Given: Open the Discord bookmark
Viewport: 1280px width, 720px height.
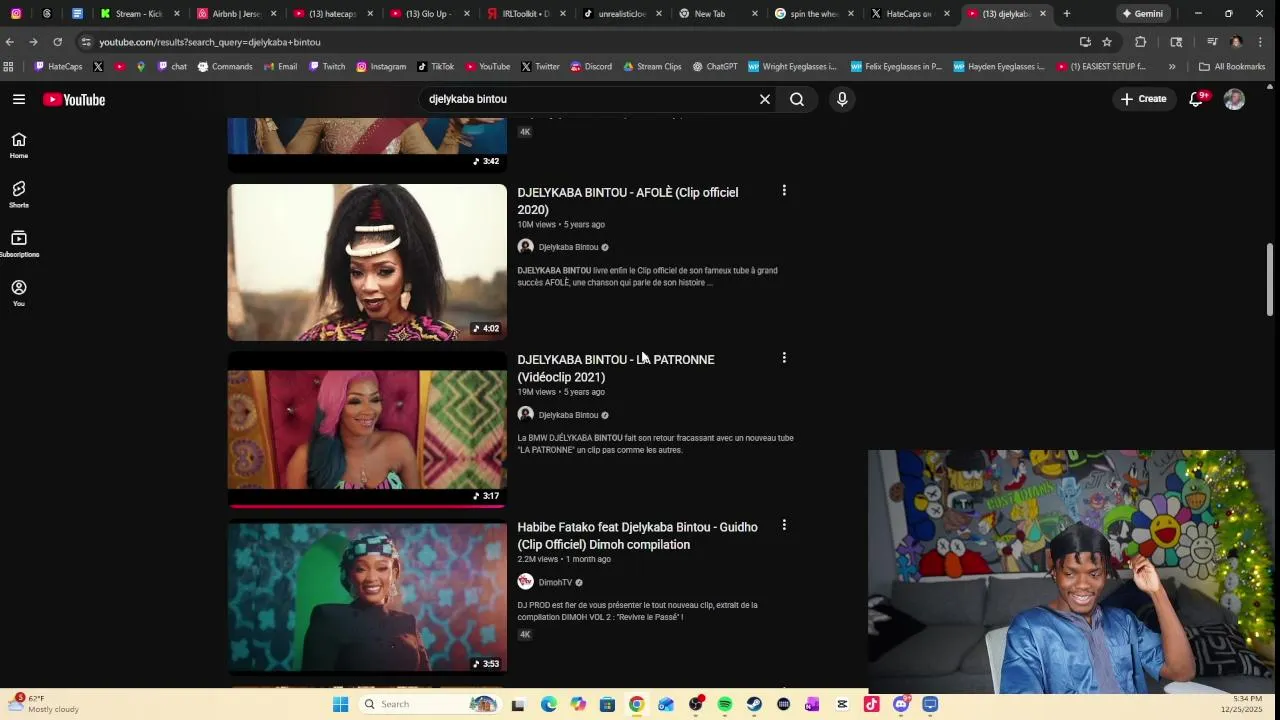Looking at the screenshot, I should [591, 67].
